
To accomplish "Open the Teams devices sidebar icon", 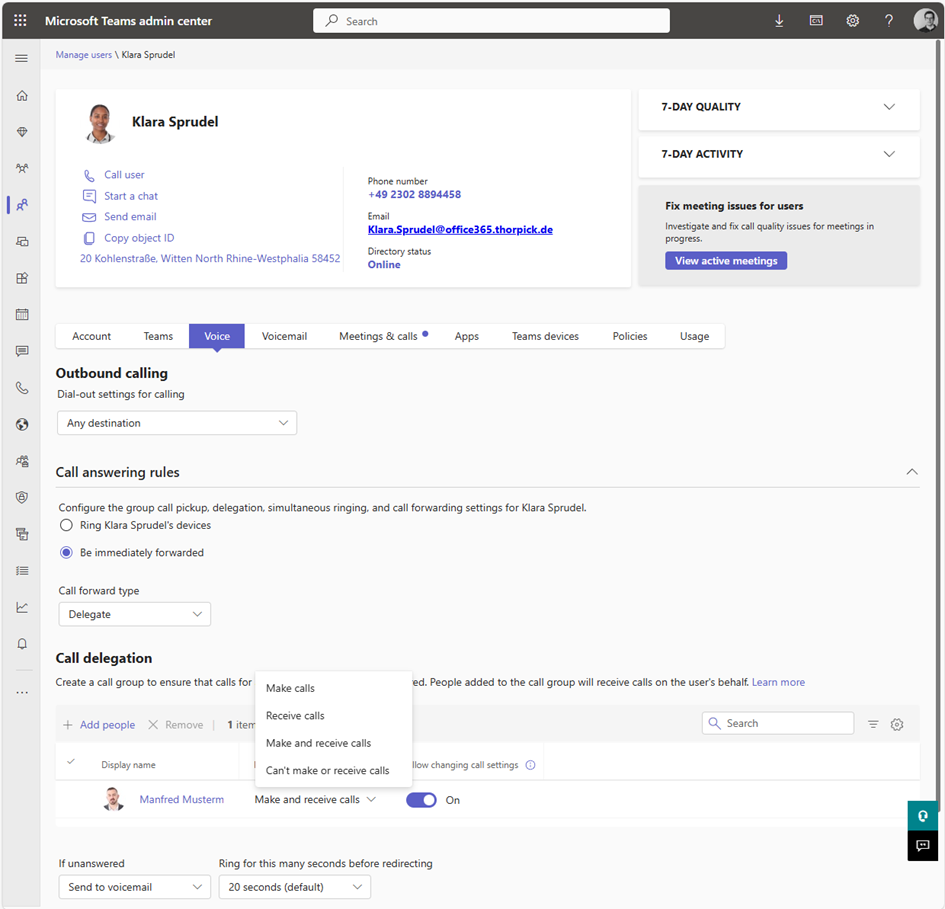I will coord(22,242).
